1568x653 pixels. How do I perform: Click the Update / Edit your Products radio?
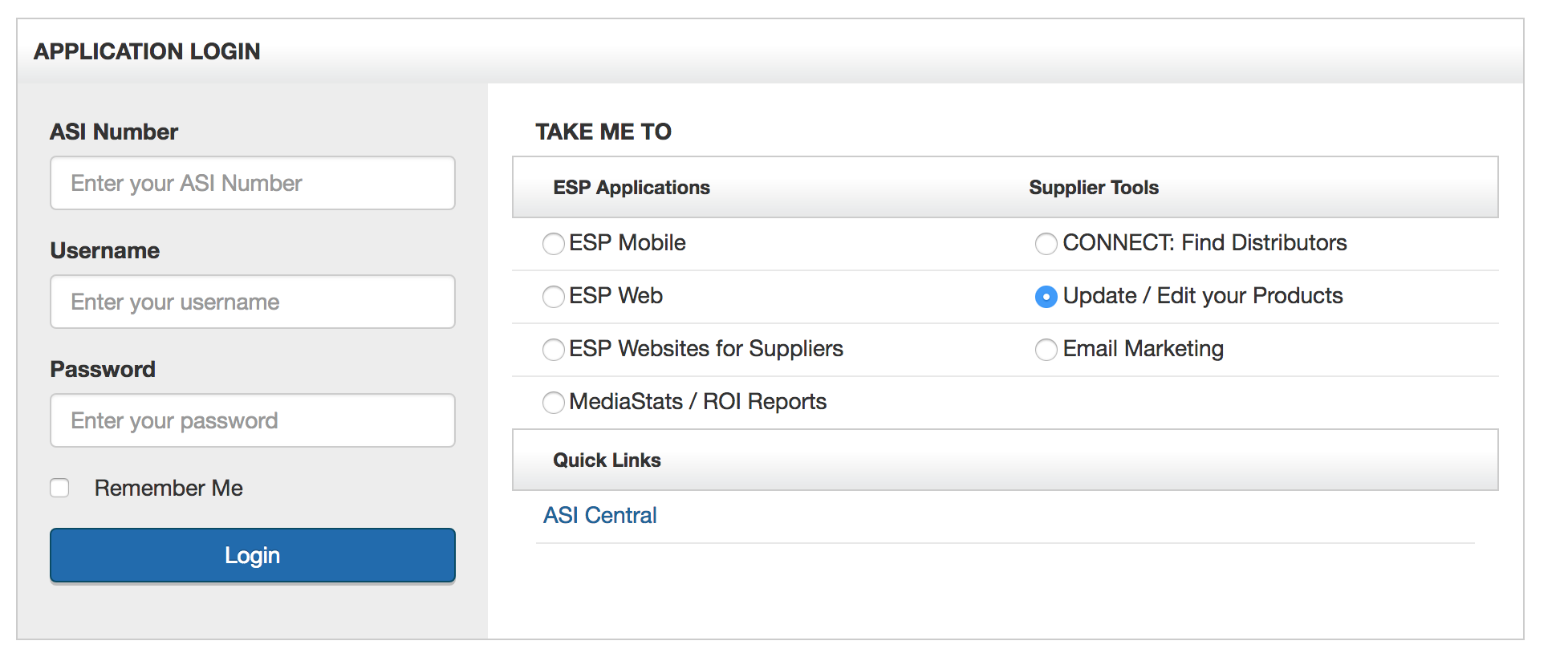click(1046, 297)
